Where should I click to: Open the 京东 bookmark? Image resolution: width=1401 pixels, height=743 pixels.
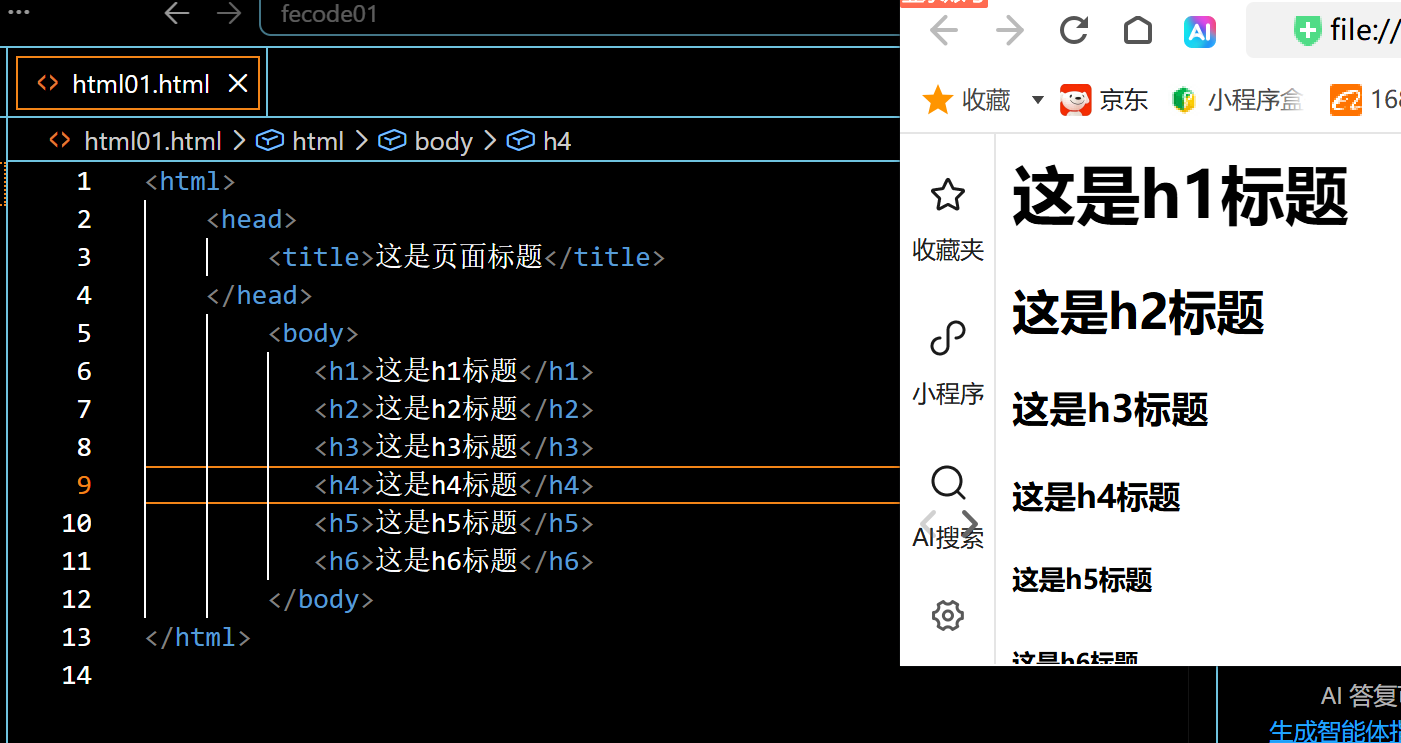(1104, 100)
